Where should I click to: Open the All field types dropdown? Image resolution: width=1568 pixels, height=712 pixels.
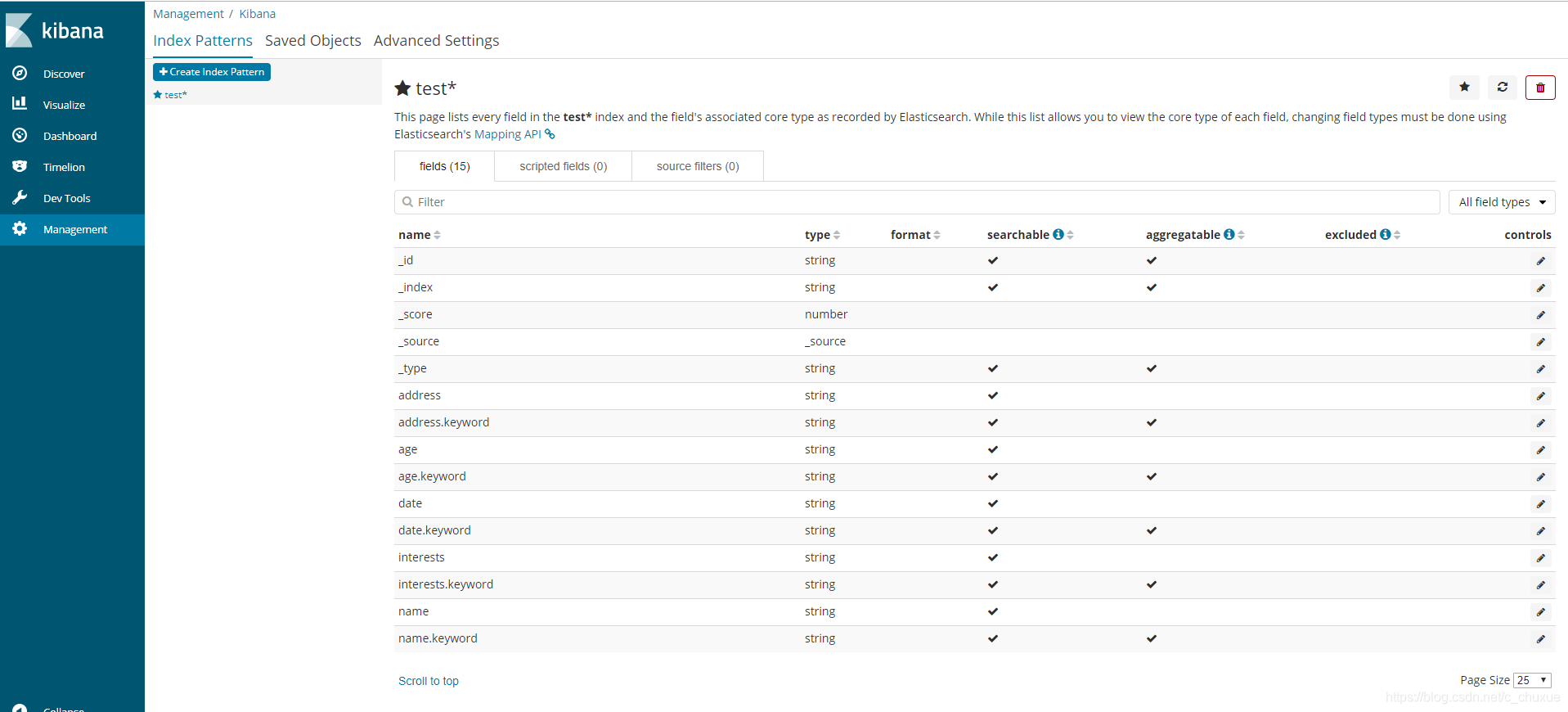coord(1502,202)
